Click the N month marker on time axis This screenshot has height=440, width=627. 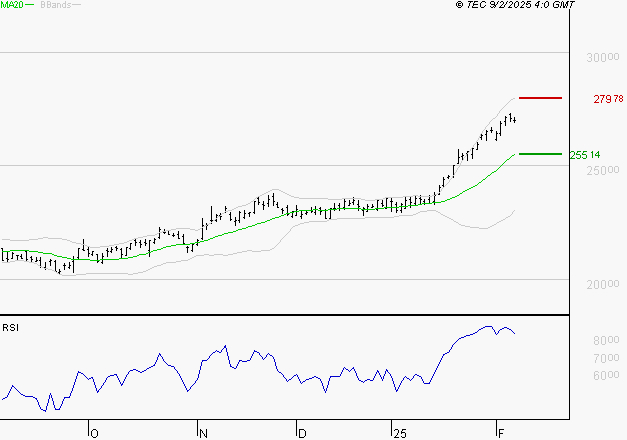point(203,434)
